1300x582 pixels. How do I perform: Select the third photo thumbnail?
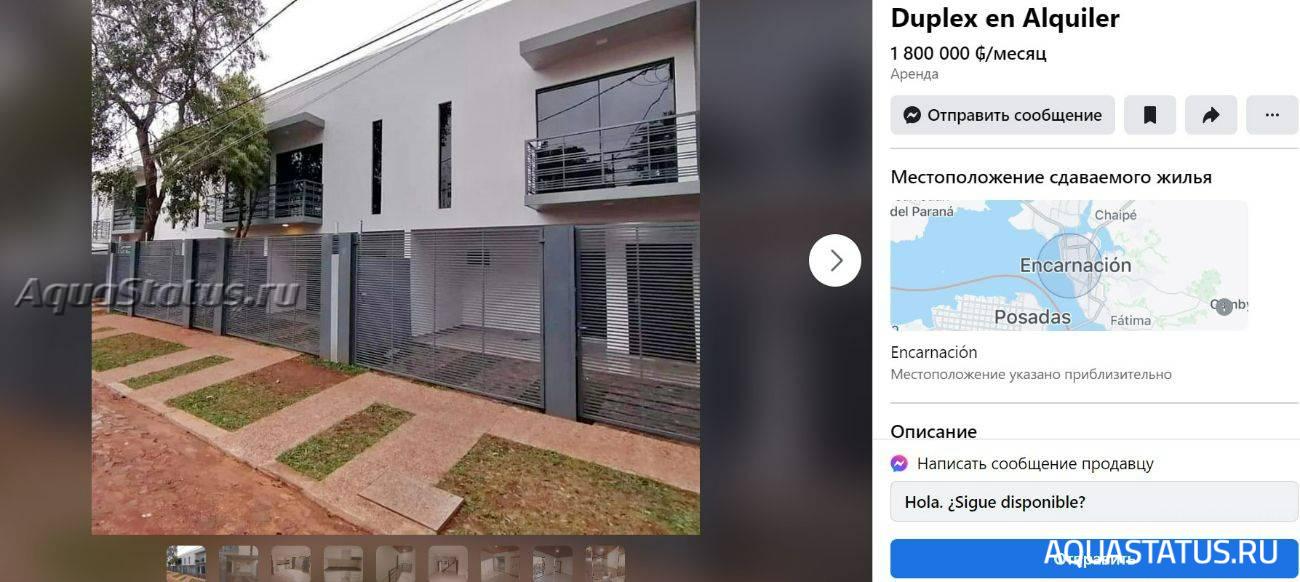tap(291, 564)
